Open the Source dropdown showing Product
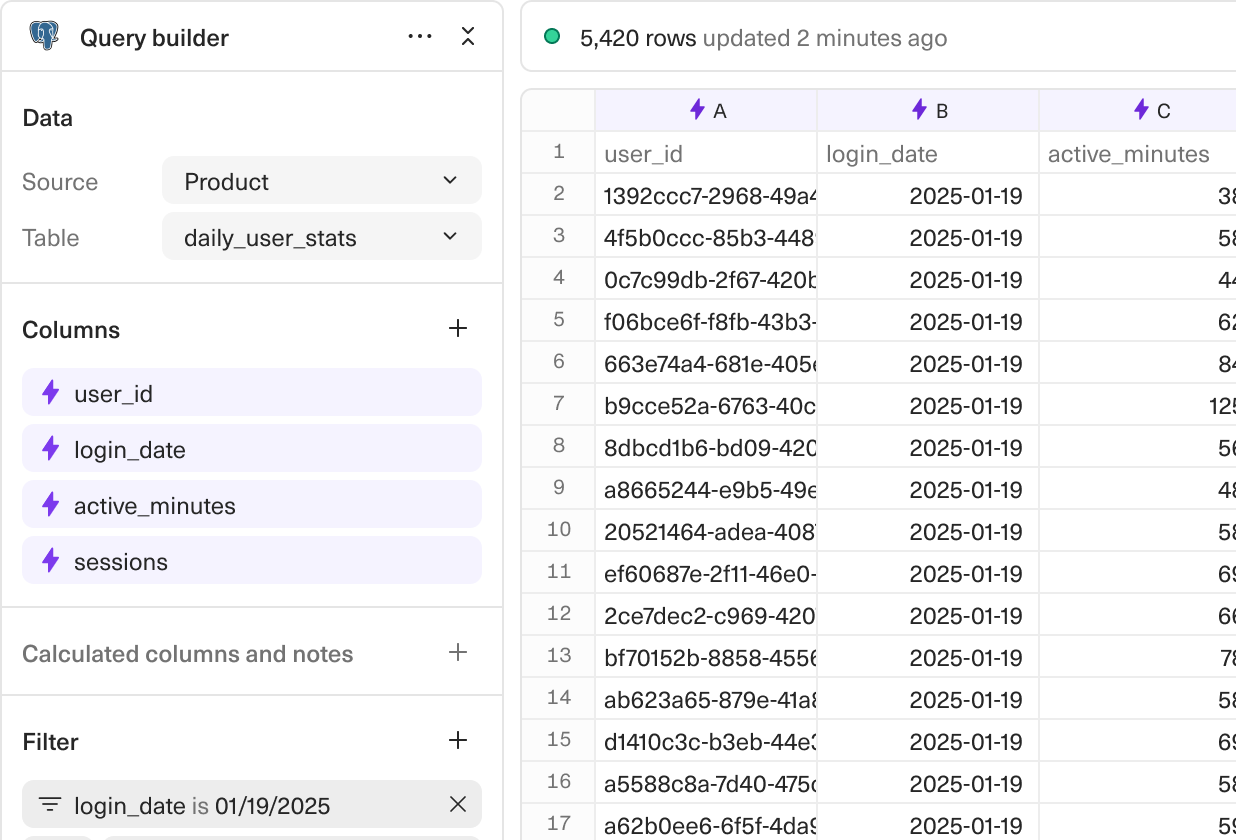 point(322,181)
